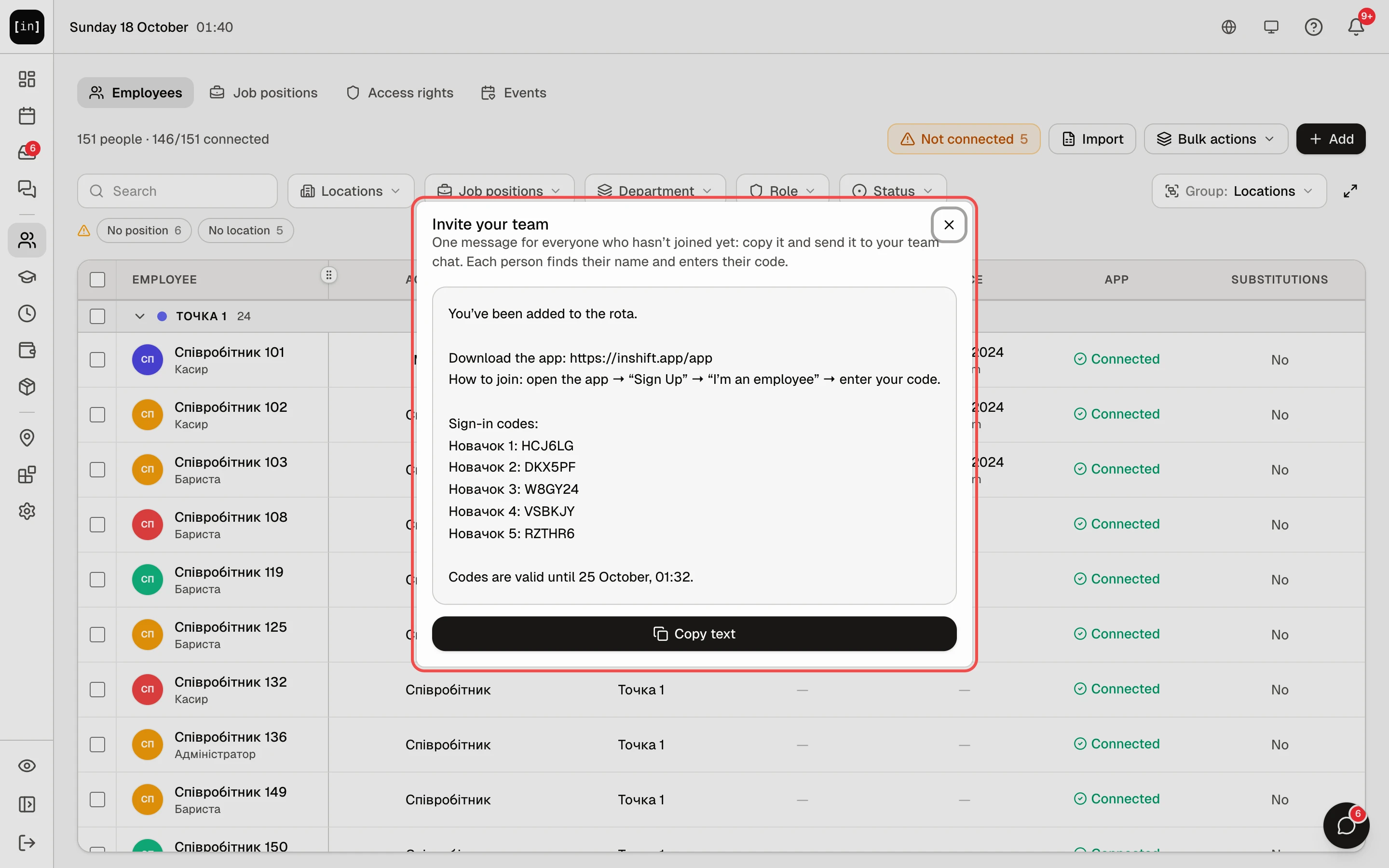Switch to the Events tab
Image resolution: width=1389 pixels, height=868 pixels.
point(514,93)
